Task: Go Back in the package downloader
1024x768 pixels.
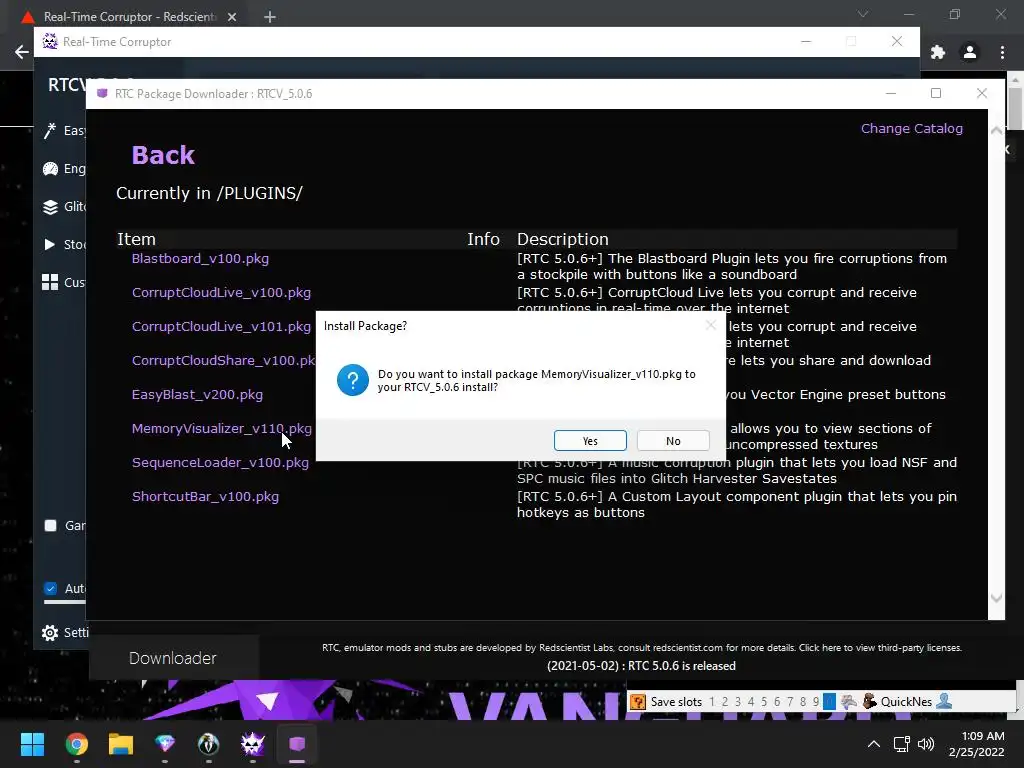Action: pyautogui.click(x=163, y=155)
